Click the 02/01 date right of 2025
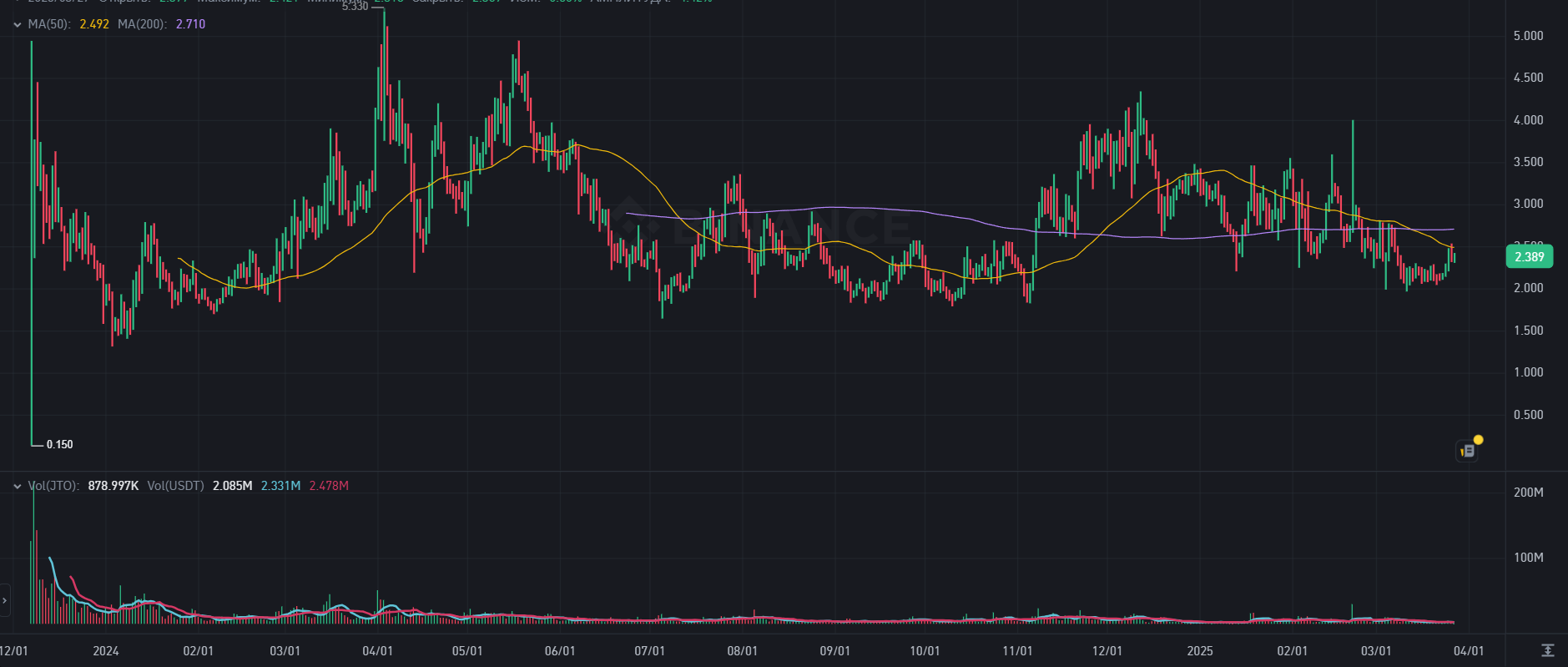Image resolution: width=1568 pixels, height=667 pixels. click(1293, 651)
